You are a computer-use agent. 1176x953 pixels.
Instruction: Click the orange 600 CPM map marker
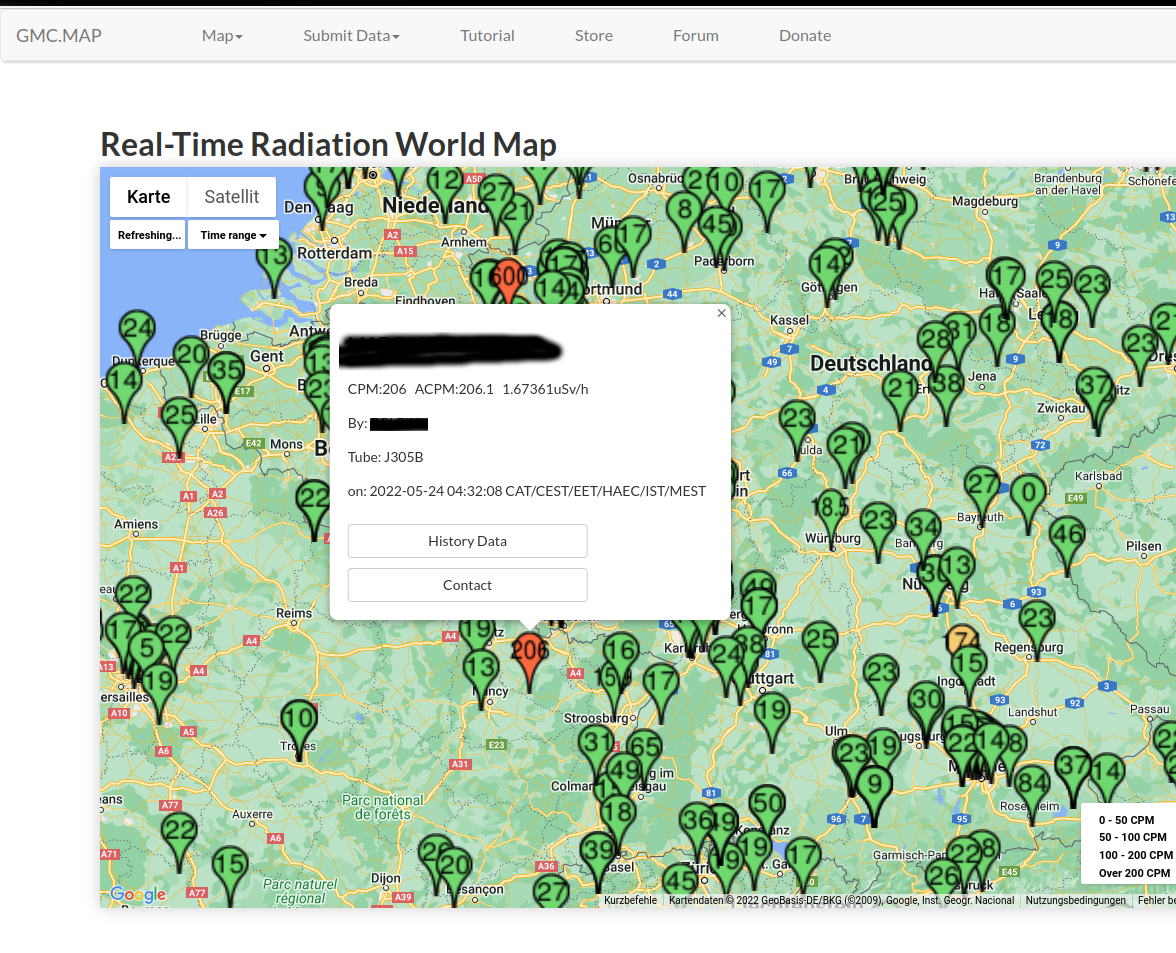510,279
